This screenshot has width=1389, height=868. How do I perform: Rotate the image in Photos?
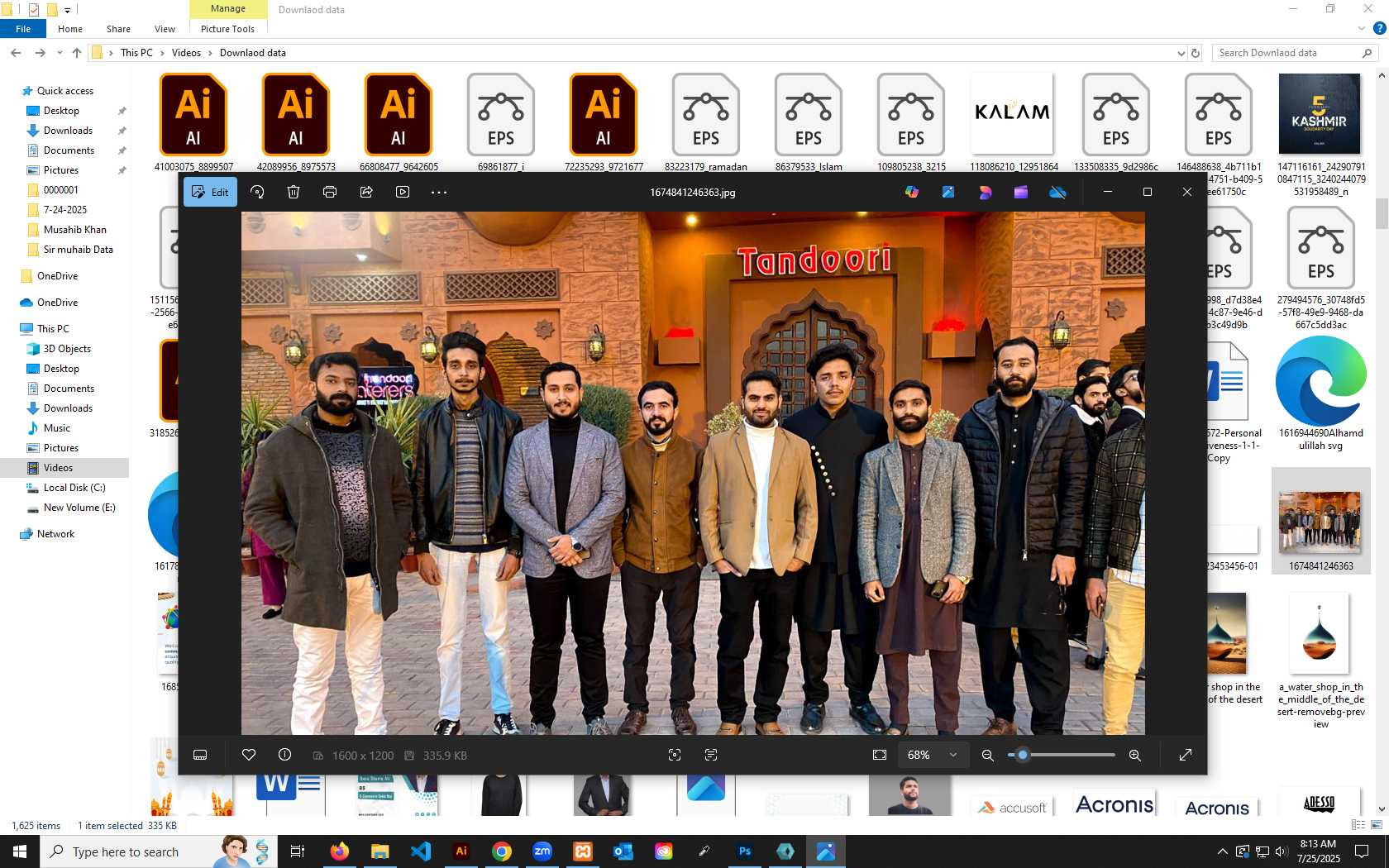[x=257, y=192]
